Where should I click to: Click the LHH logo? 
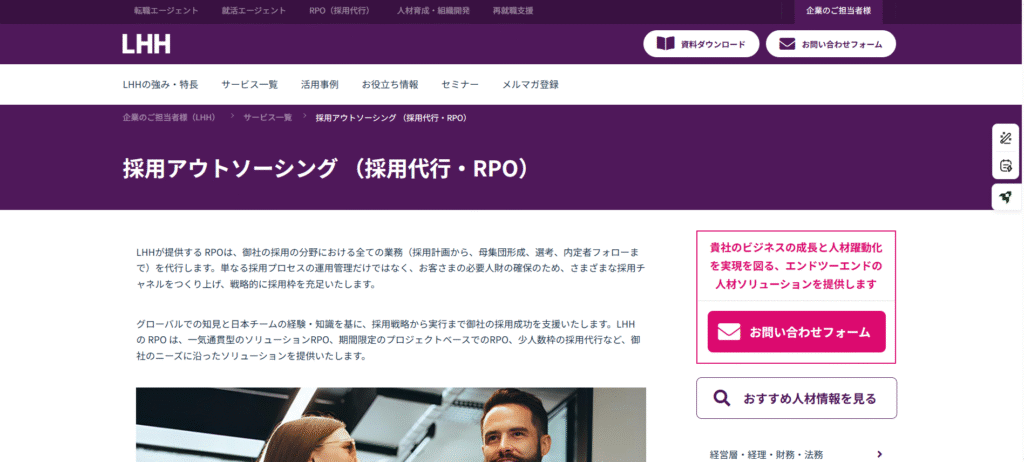pyautogui.click(x=146, y=44)
